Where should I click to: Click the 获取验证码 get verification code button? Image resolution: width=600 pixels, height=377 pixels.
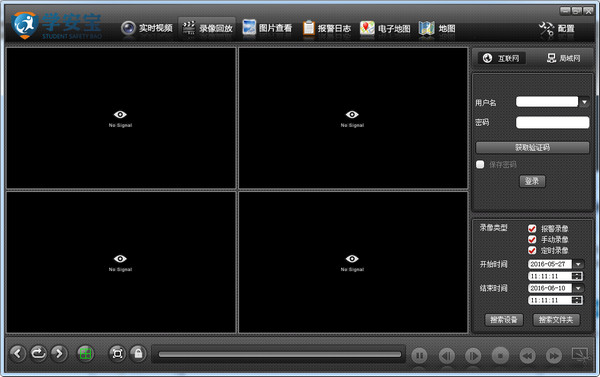(x=532, y=147)
